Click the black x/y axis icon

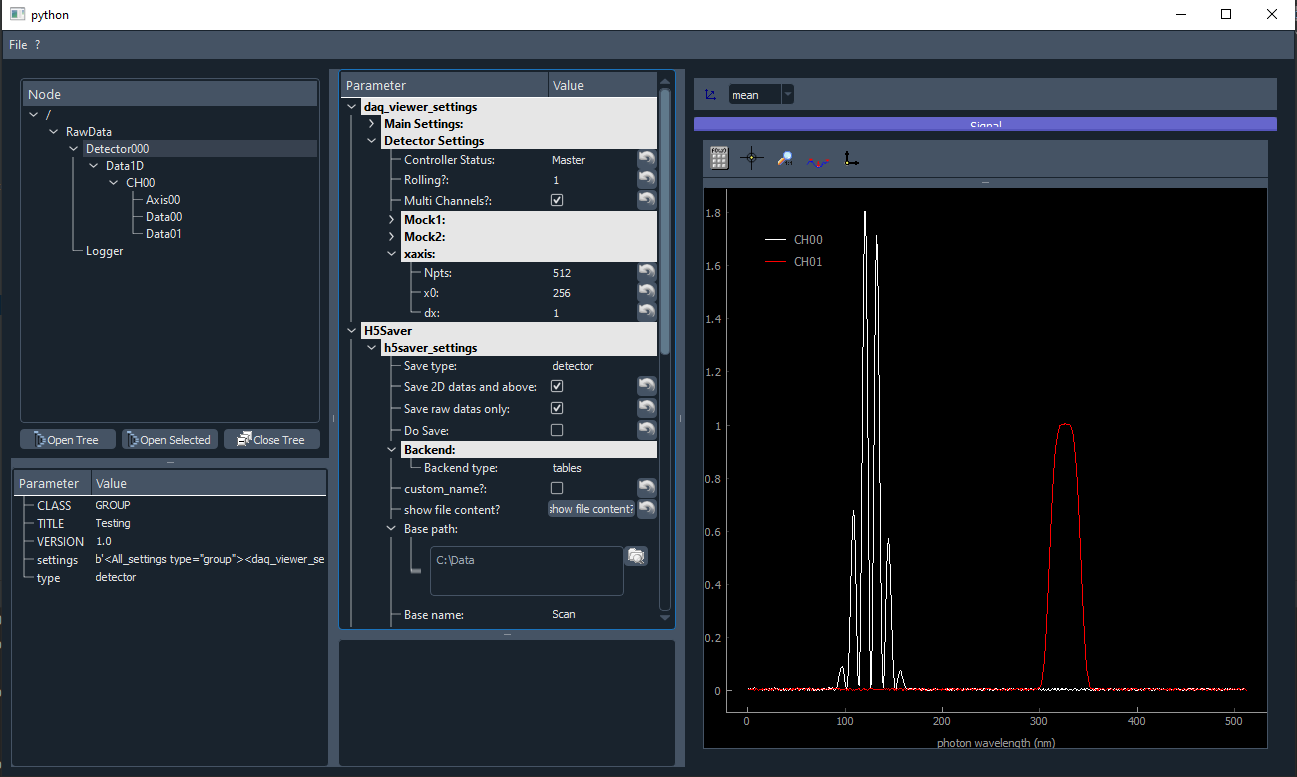(x=851, y=158)
